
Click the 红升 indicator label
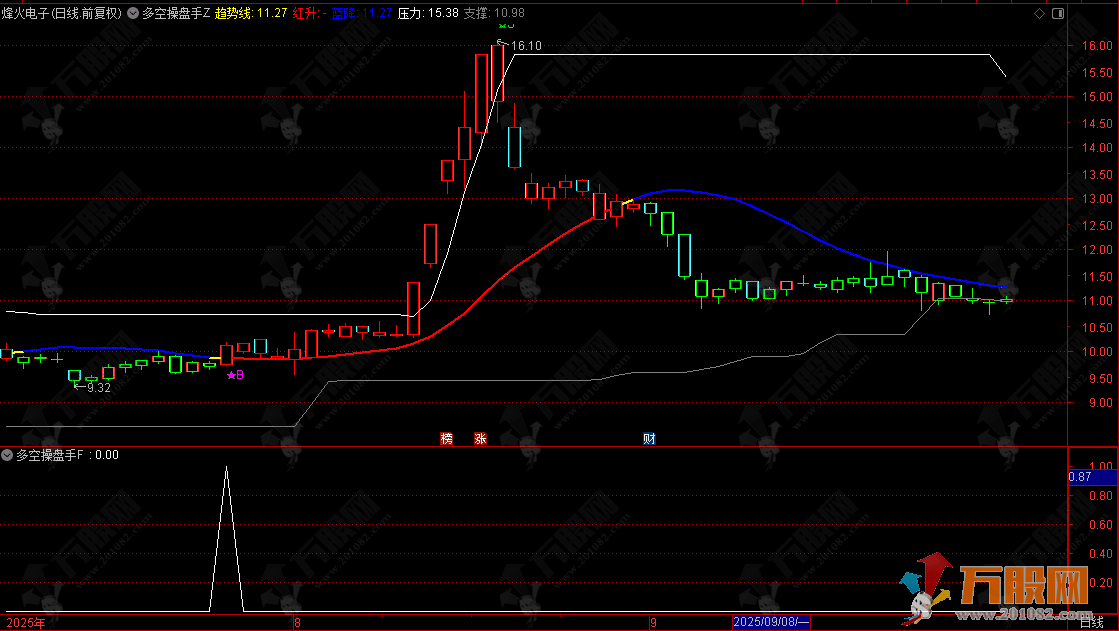(x=310, y=13)
